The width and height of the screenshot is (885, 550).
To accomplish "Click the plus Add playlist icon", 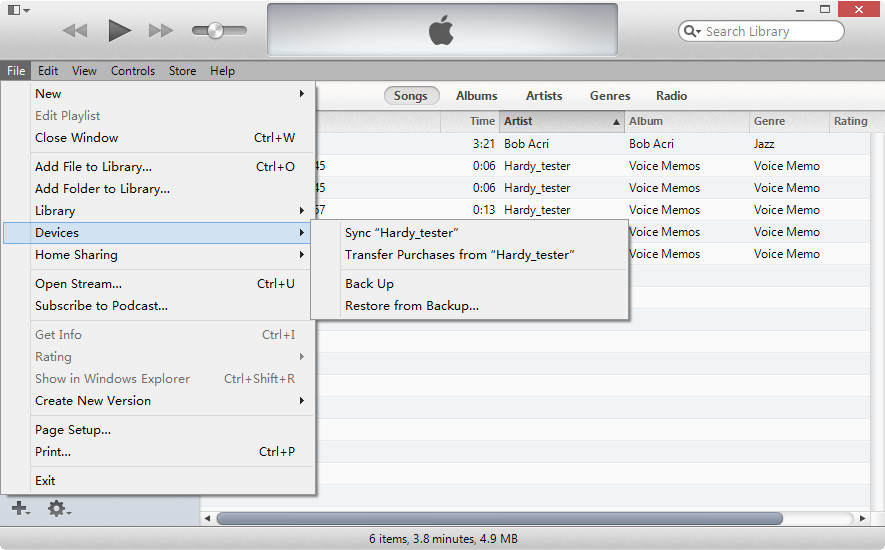I will coord(20,509).
